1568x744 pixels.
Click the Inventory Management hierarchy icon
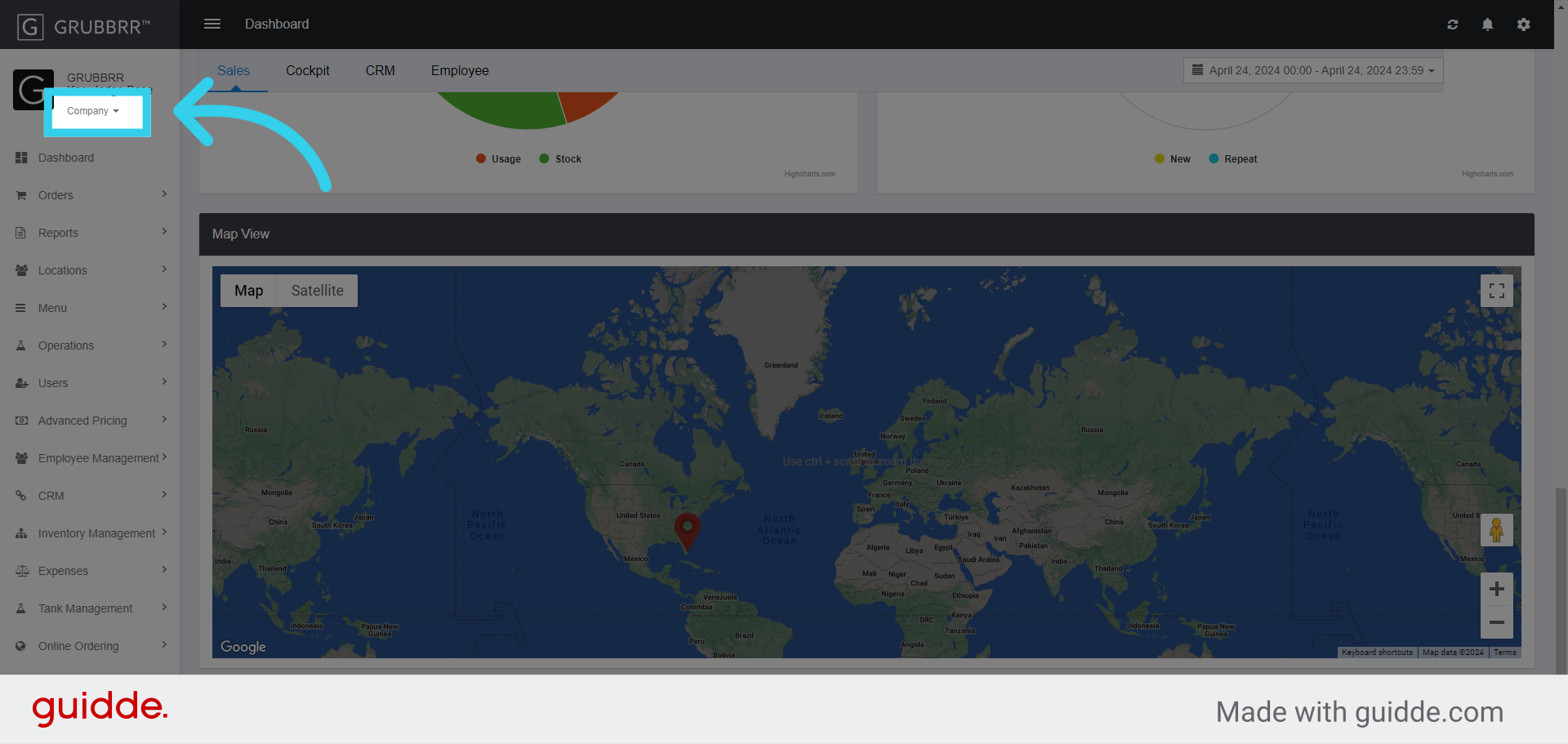(x=21, y=533)
